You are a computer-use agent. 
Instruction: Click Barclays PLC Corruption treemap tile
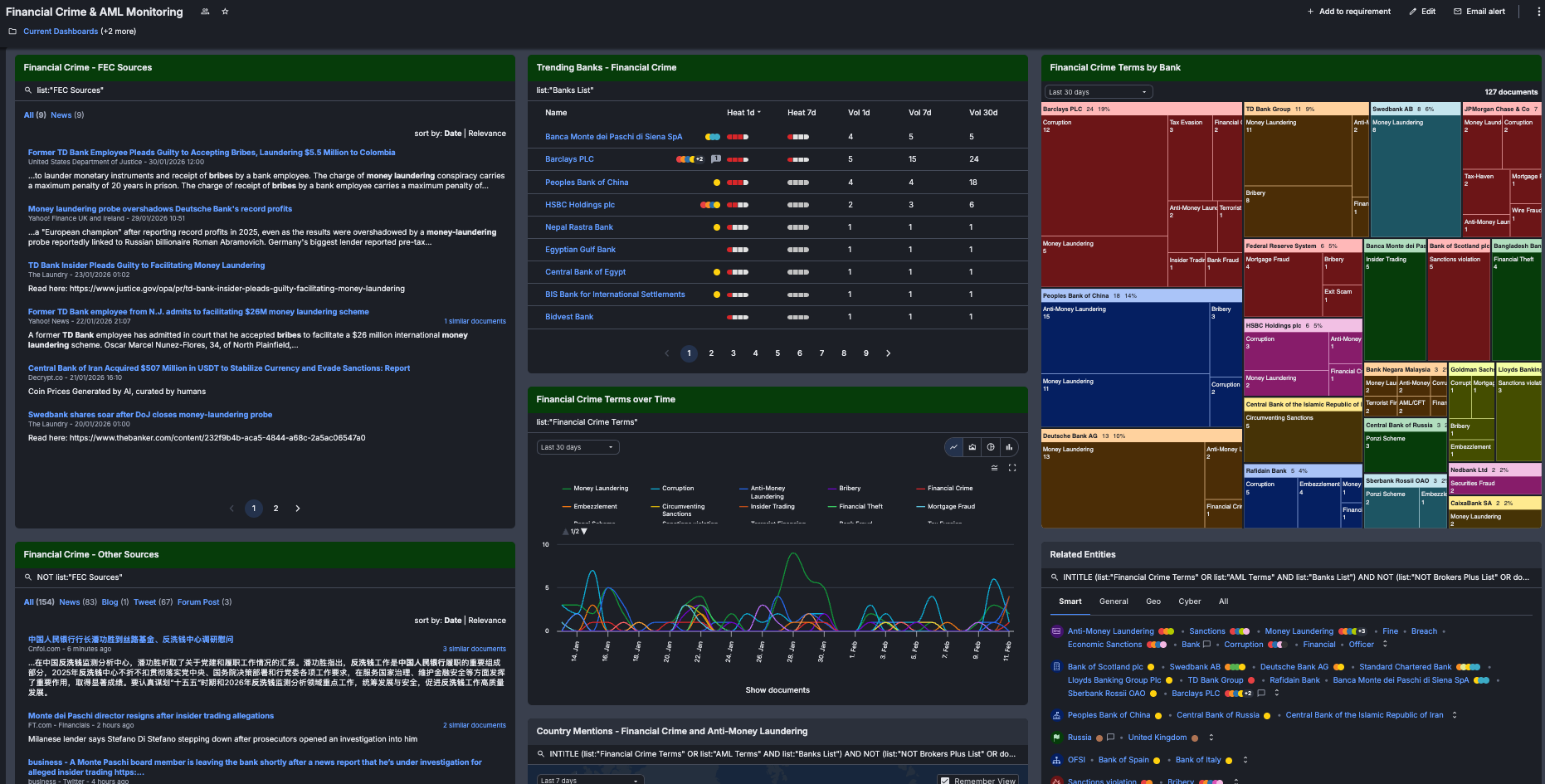point(1104,177)
